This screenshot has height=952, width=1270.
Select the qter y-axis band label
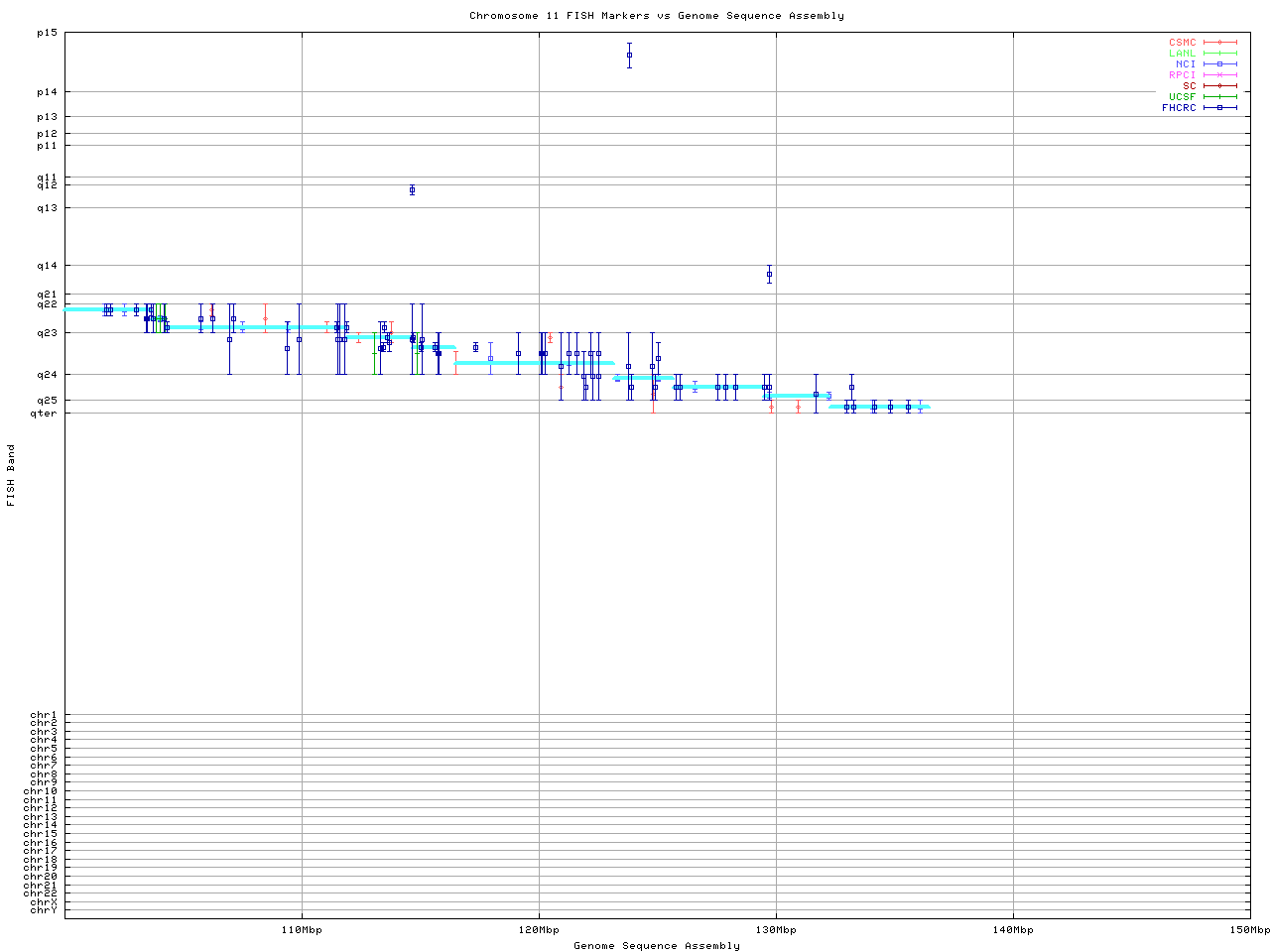click(x=45, y=413)
